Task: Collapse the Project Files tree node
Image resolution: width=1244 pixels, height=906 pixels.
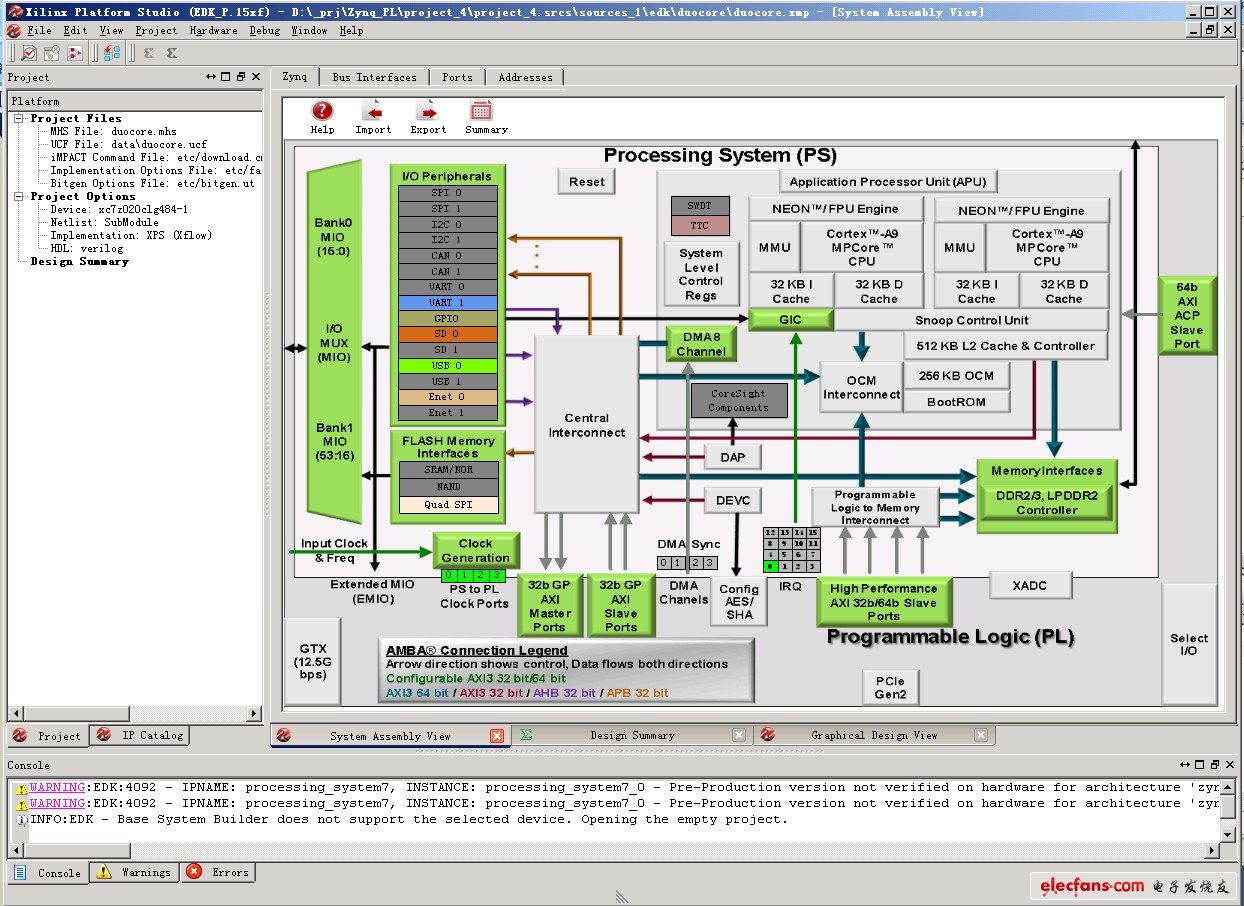Action: point(18,118)
